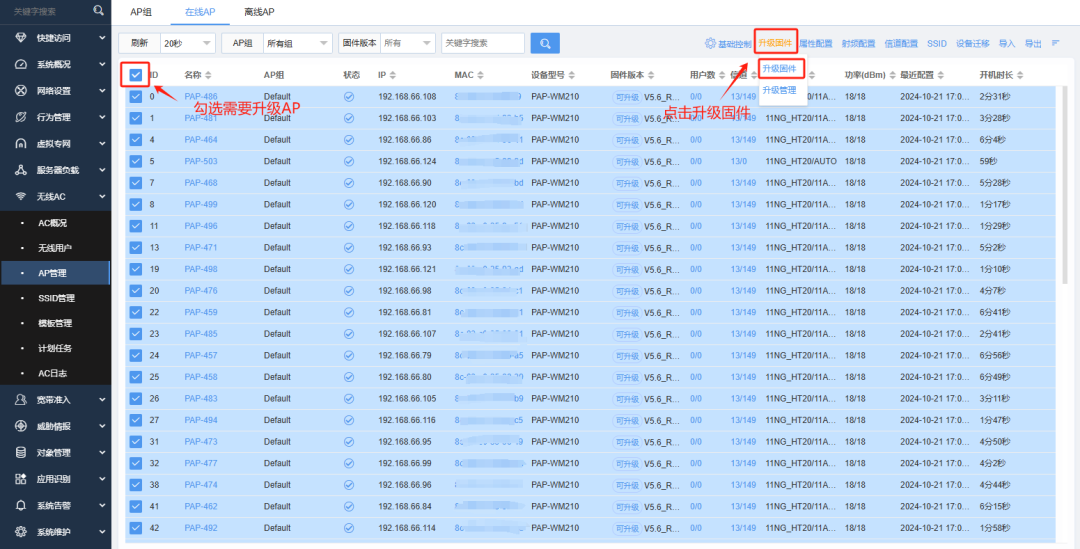The height and width of the screenshot is (549, 1080).
Task: Click the 属性配置 link
Action: [x=816, y=43]
